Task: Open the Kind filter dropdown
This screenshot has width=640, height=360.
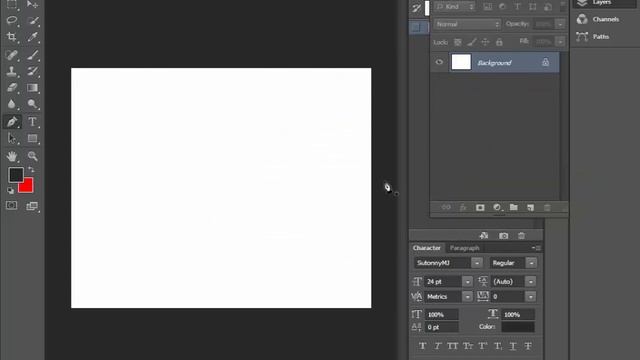Action: (x=455, y=7)
